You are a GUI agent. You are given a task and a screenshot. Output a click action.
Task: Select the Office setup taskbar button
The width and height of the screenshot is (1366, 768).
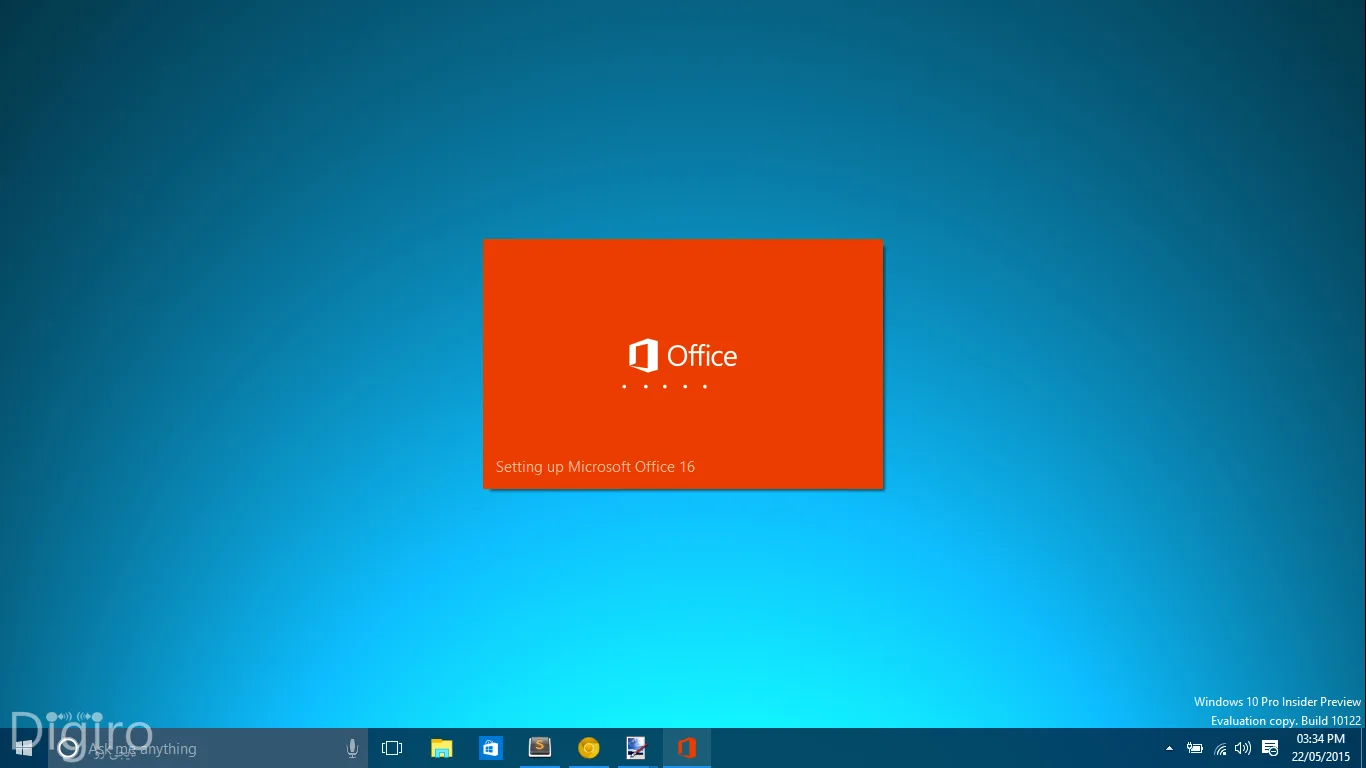[x=686, y=748]
